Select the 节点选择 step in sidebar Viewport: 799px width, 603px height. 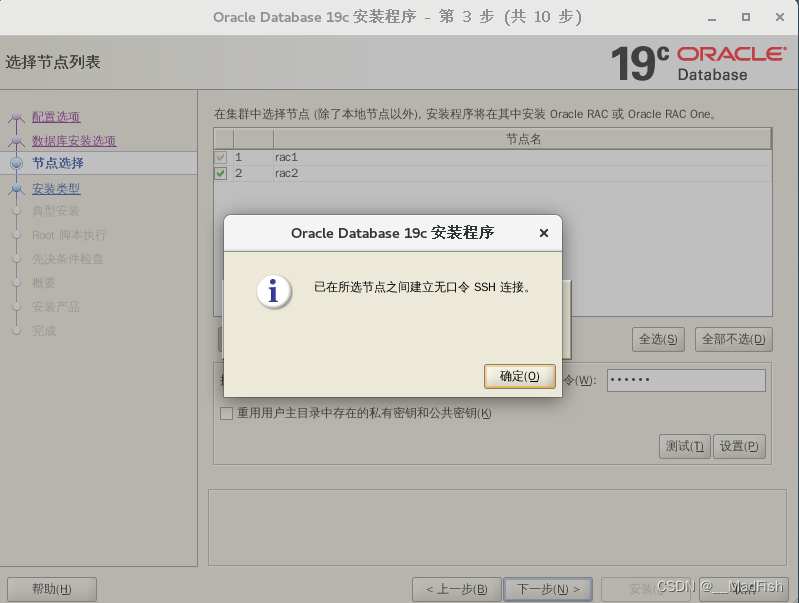point(58,163)
